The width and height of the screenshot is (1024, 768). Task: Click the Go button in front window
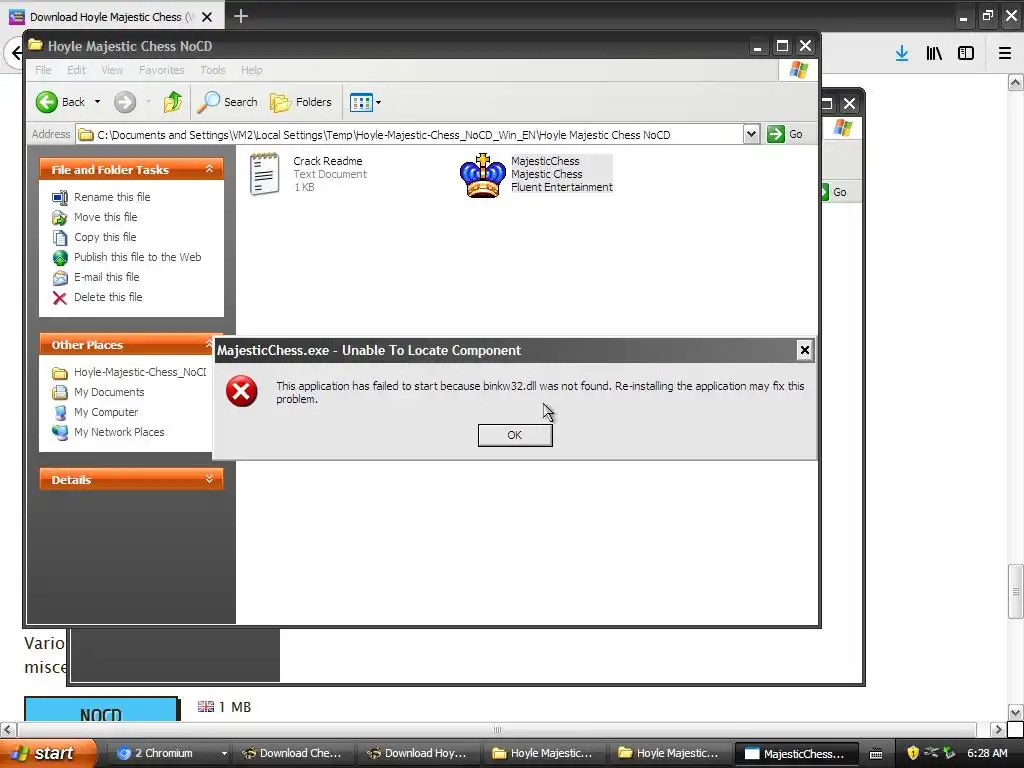786,135
